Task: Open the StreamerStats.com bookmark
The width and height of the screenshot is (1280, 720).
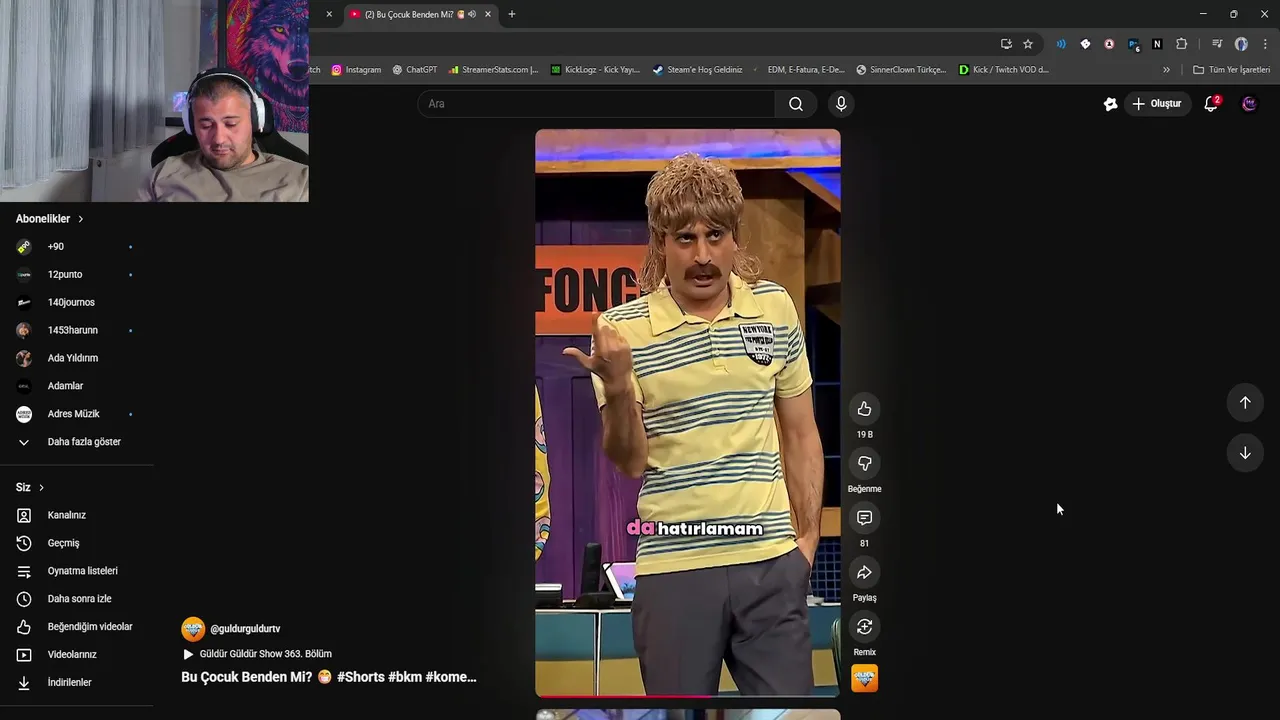Action: (x=494, y=70)
